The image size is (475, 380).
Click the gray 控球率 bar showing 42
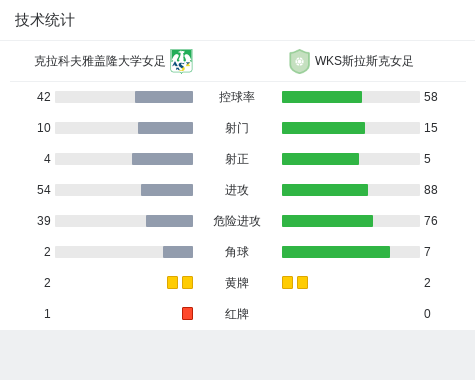(164, 97)
